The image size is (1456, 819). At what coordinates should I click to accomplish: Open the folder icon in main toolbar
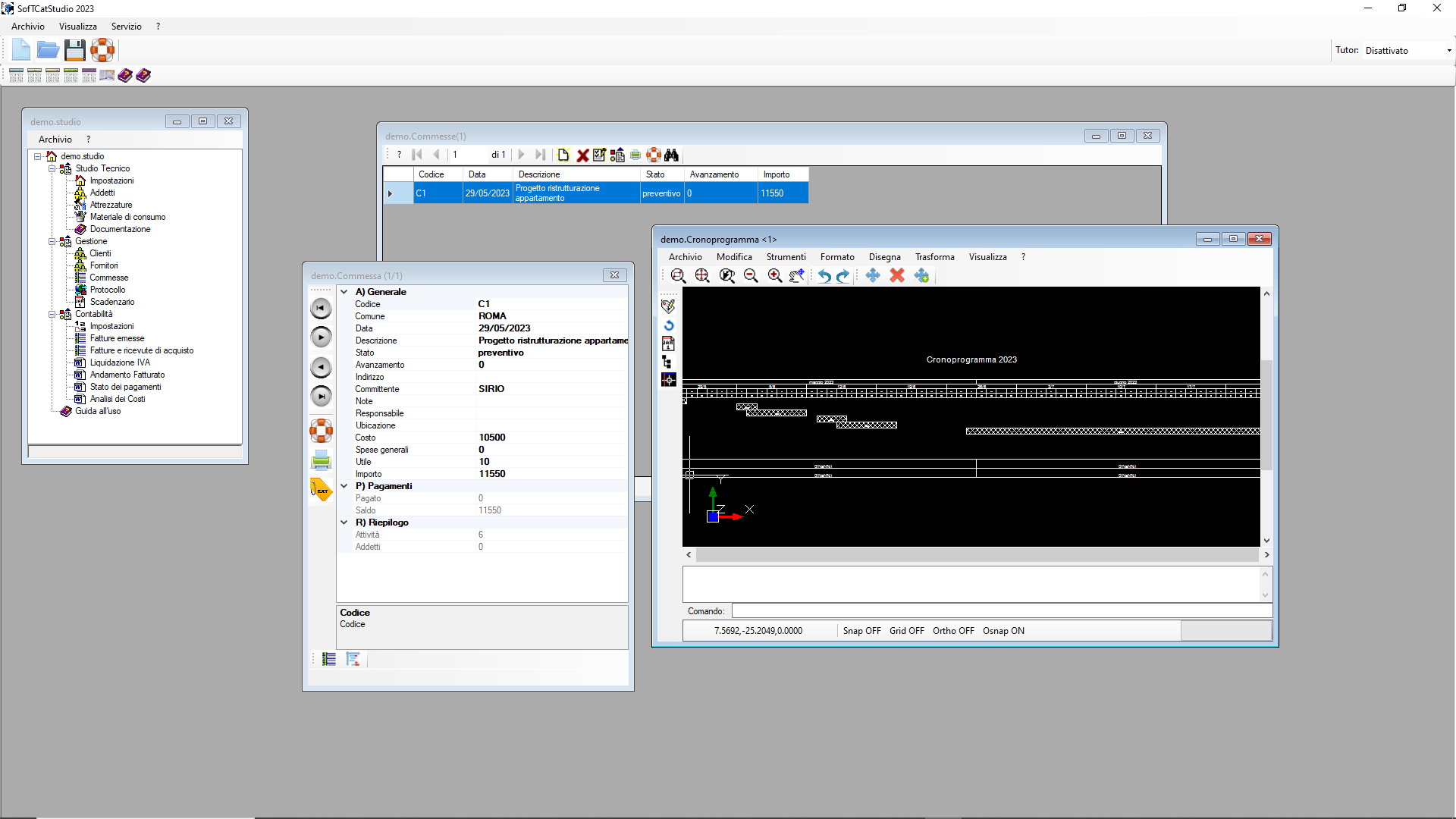coord(48,51)
